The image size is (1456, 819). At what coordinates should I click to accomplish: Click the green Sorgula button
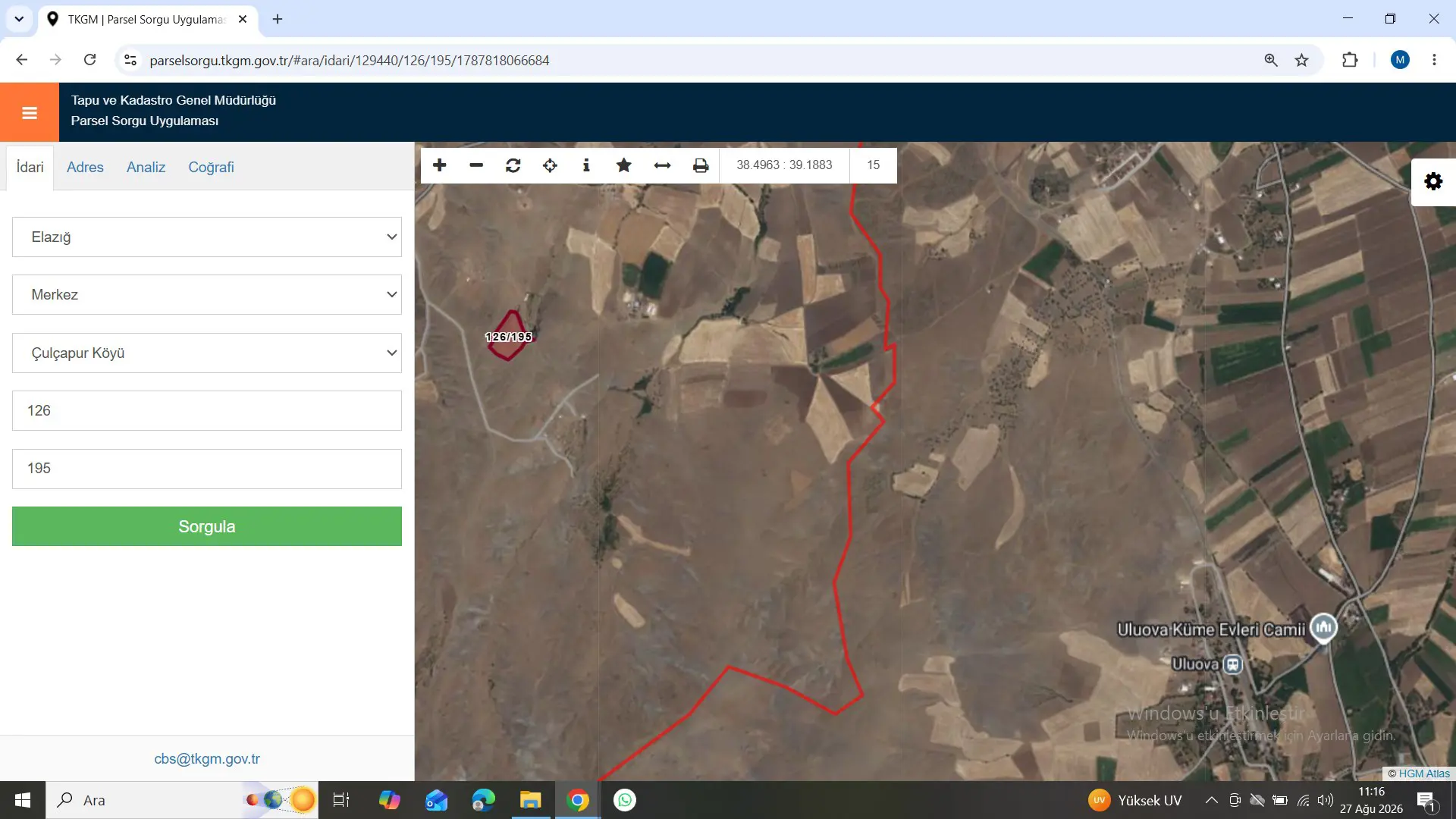207,526
